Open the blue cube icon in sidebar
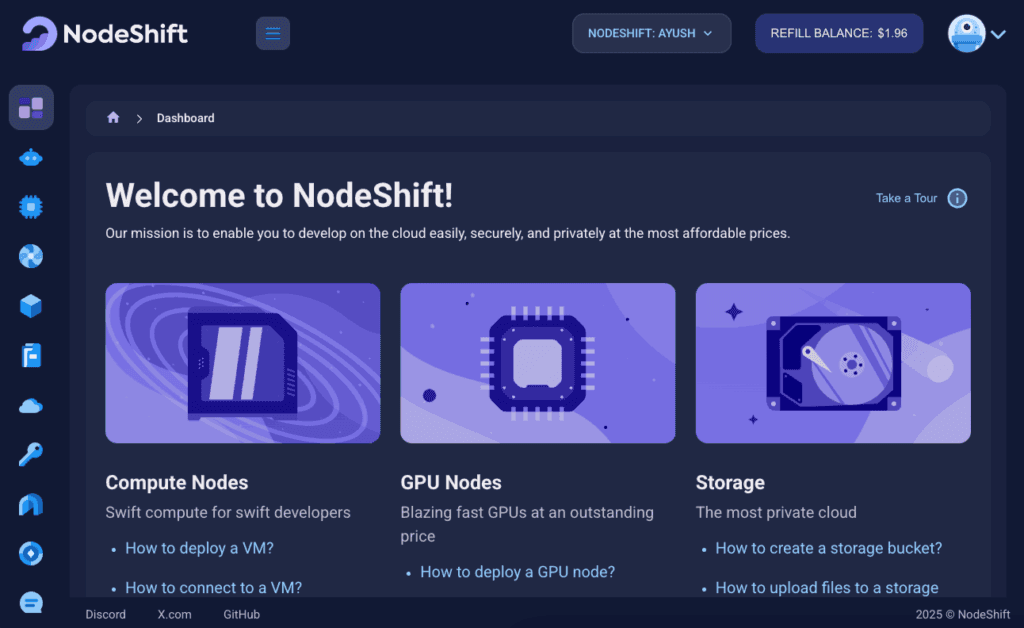The image size is (1024, 628). [x=31, y=306]
